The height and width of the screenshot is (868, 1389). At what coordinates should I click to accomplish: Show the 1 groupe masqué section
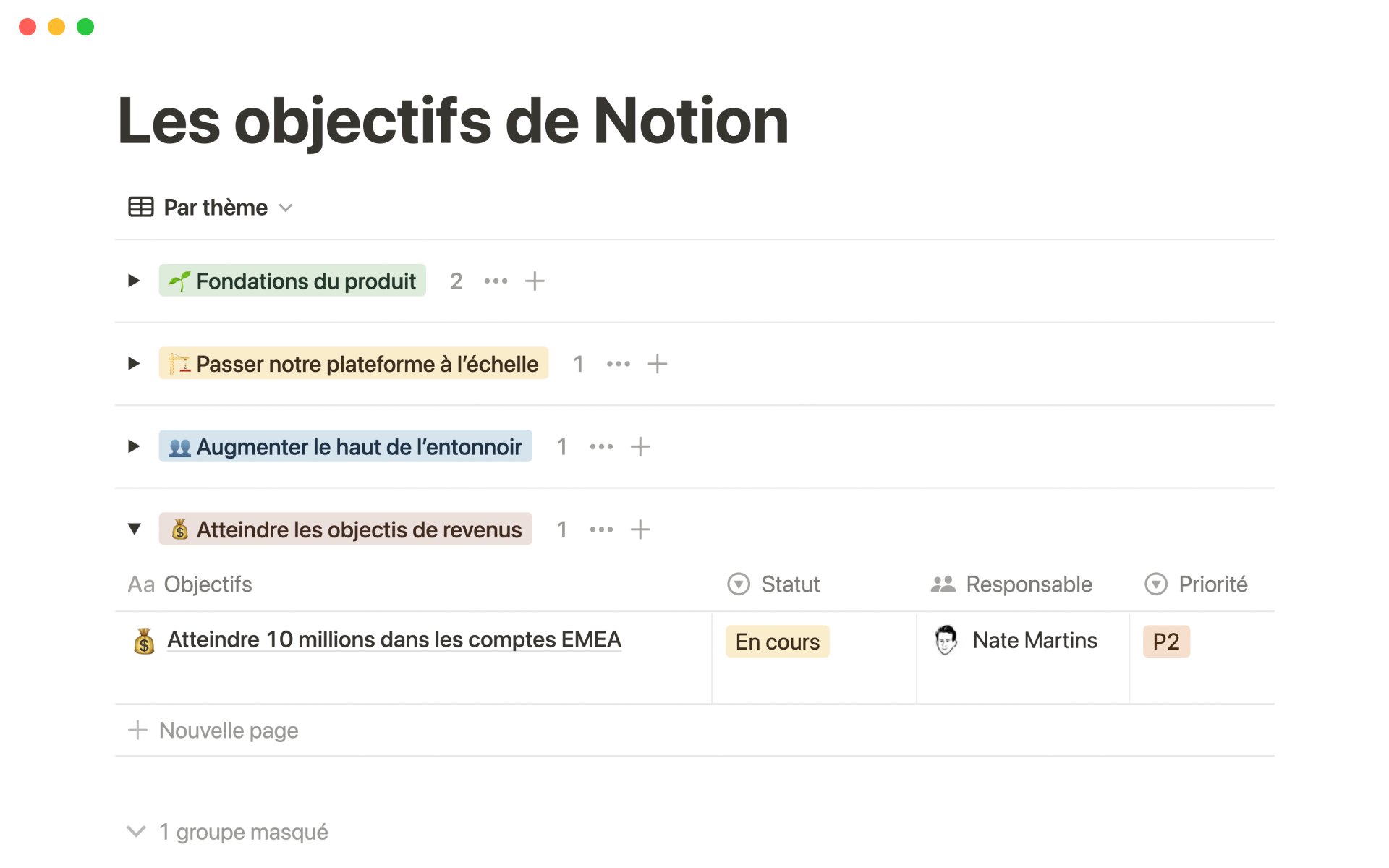[227, 832]
